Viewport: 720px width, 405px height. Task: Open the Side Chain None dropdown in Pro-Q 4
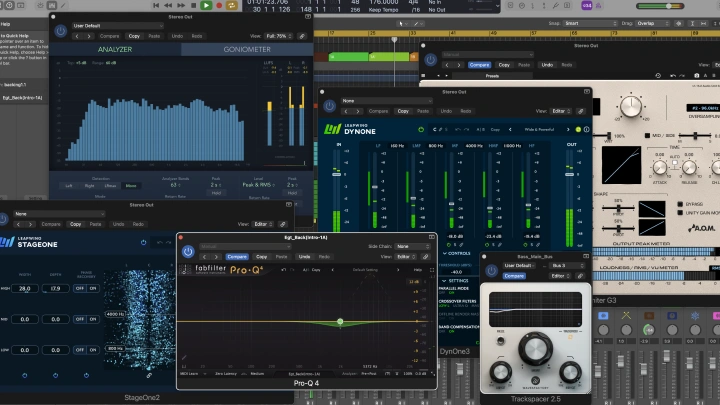tap(413, 247)
